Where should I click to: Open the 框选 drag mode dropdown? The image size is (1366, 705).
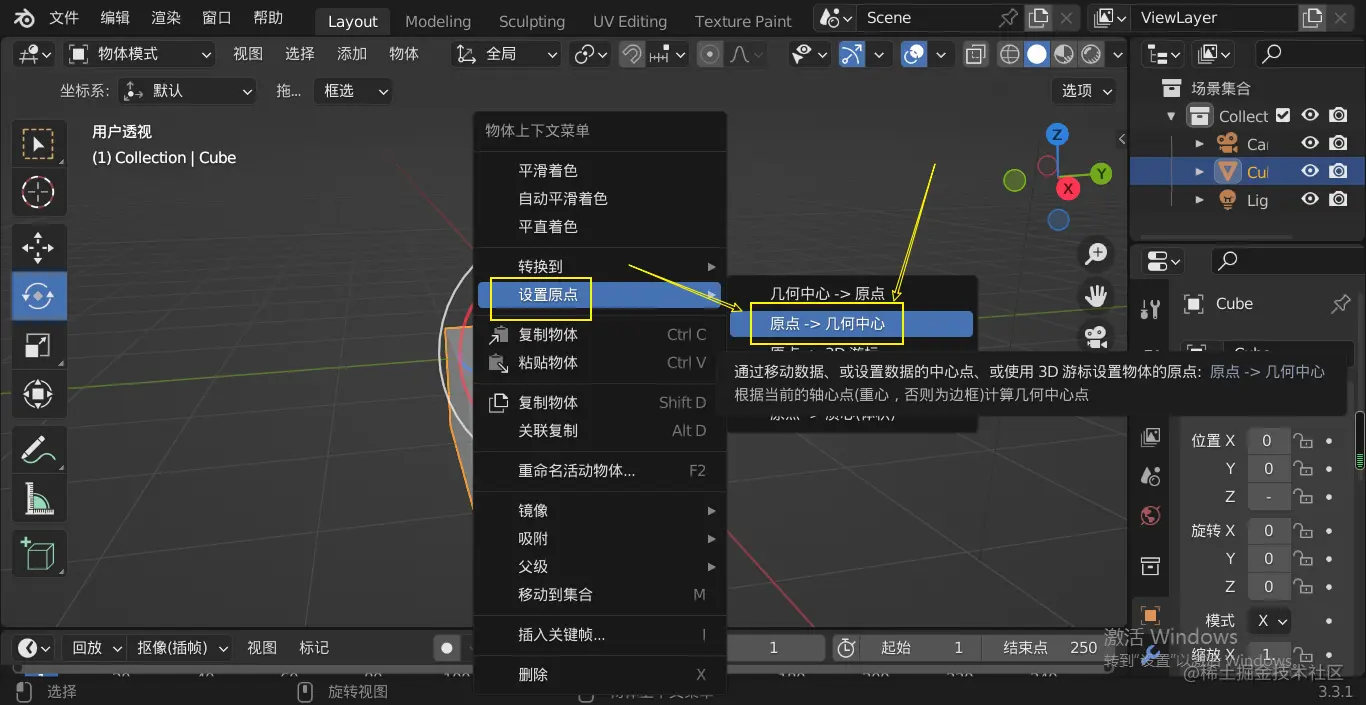(x=353, y=91)
